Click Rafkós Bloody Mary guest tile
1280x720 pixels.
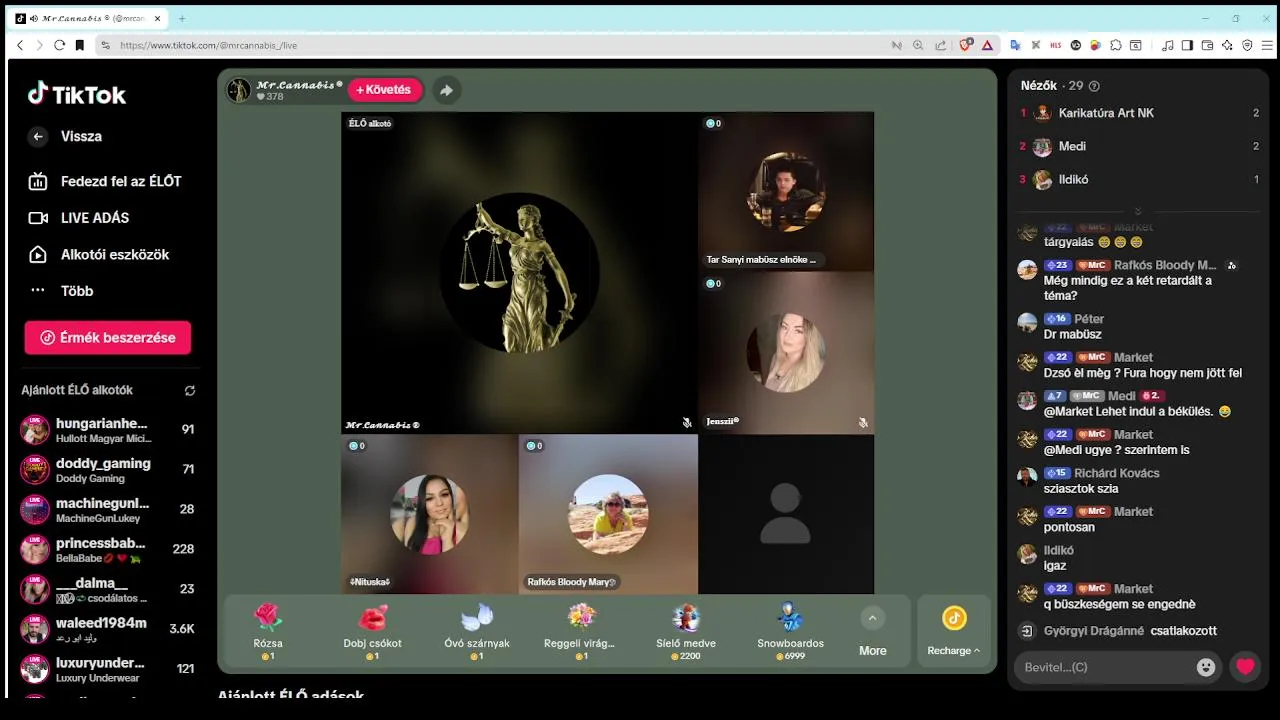(x=608, y=514)
